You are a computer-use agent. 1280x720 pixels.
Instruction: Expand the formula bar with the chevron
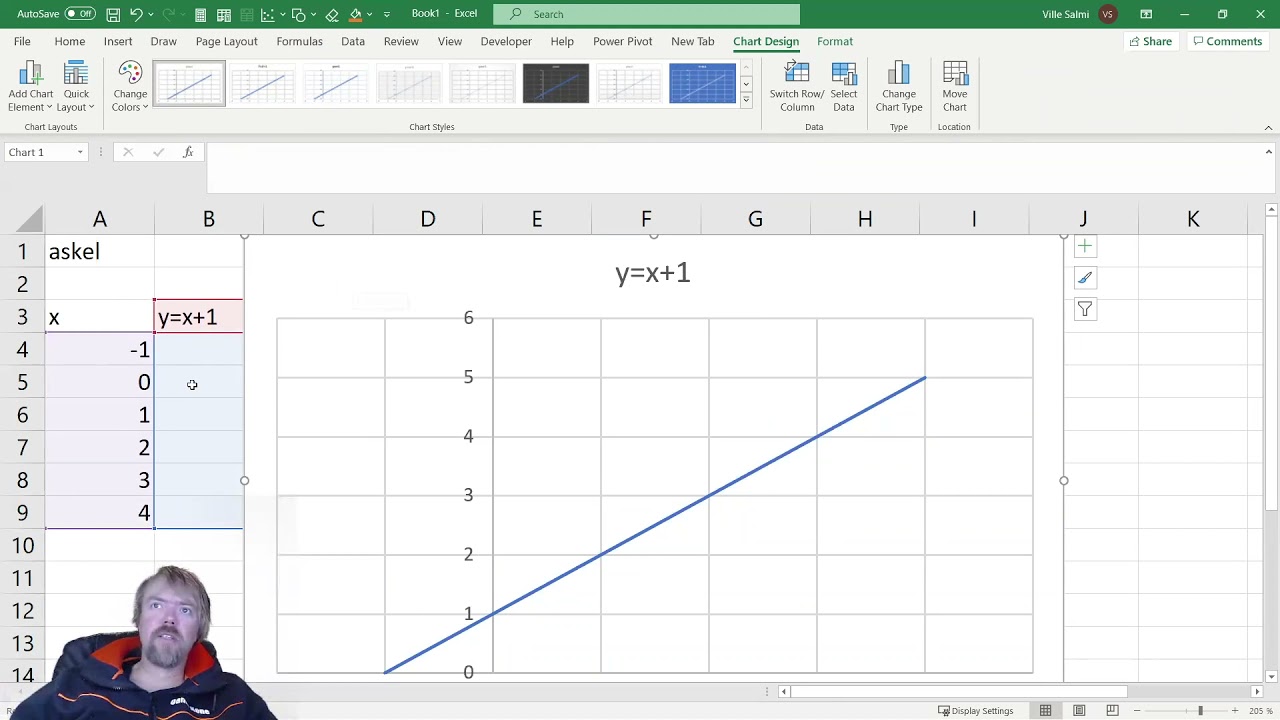[x=1269, y=152]
